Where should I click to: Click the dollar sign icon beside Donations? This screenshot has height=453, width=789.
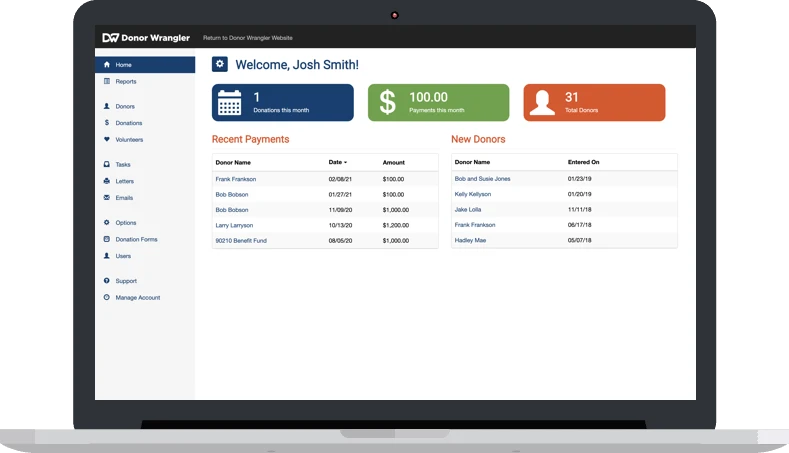107,123
